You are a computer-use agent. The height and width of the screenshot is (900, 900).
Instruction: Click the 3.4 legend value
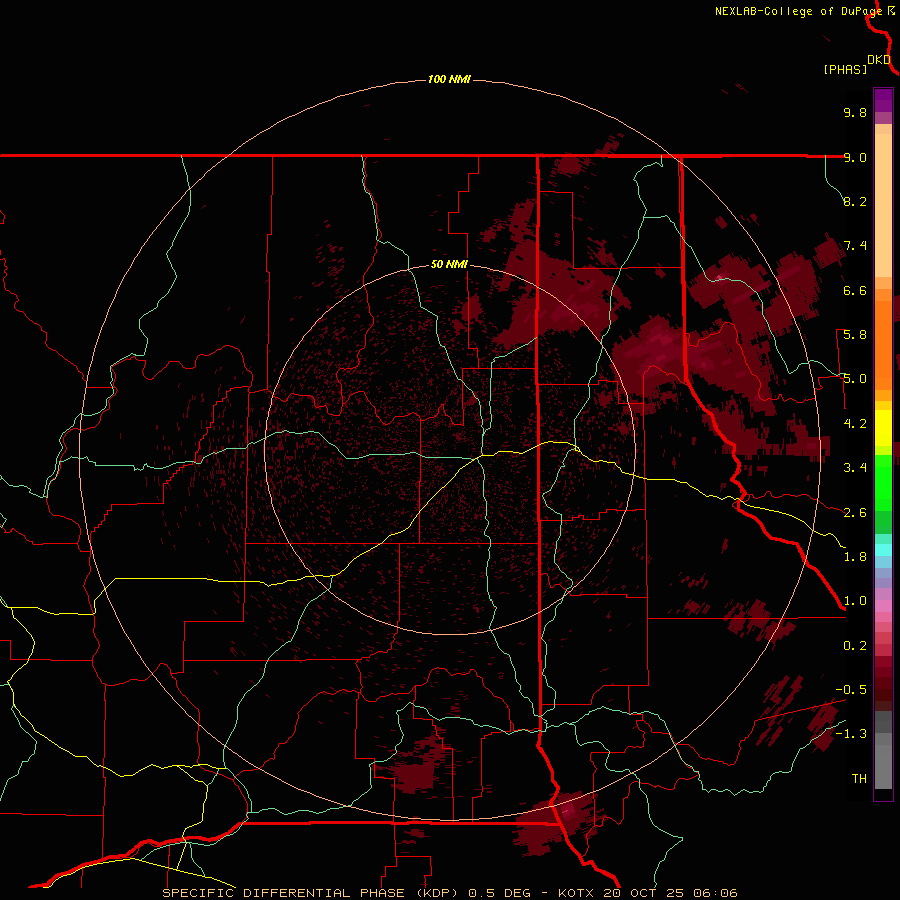pos(855,468)
